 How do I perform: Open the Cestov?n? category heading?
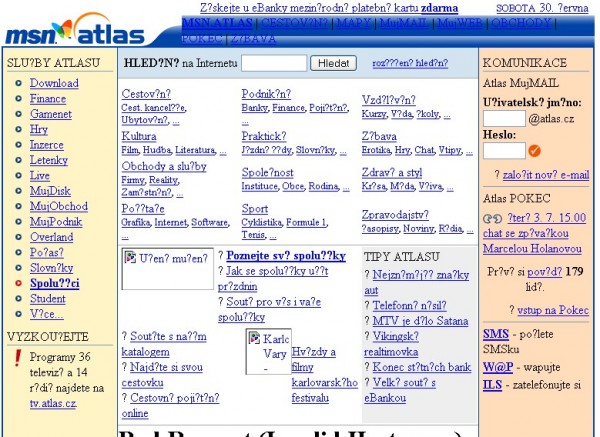point(146,94)
